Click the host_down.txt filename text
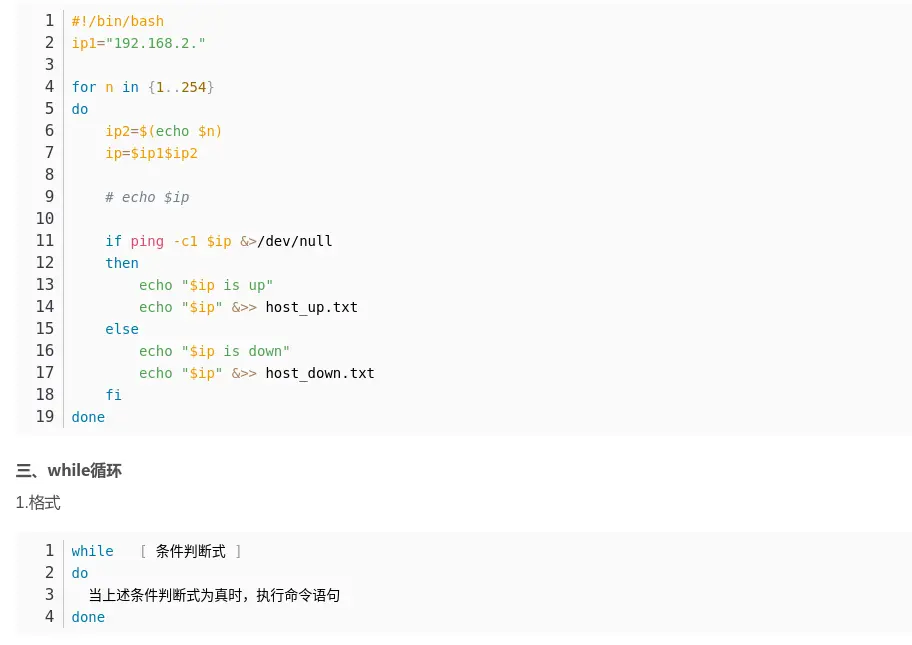The image size is (912, 645). coord(319,373)
